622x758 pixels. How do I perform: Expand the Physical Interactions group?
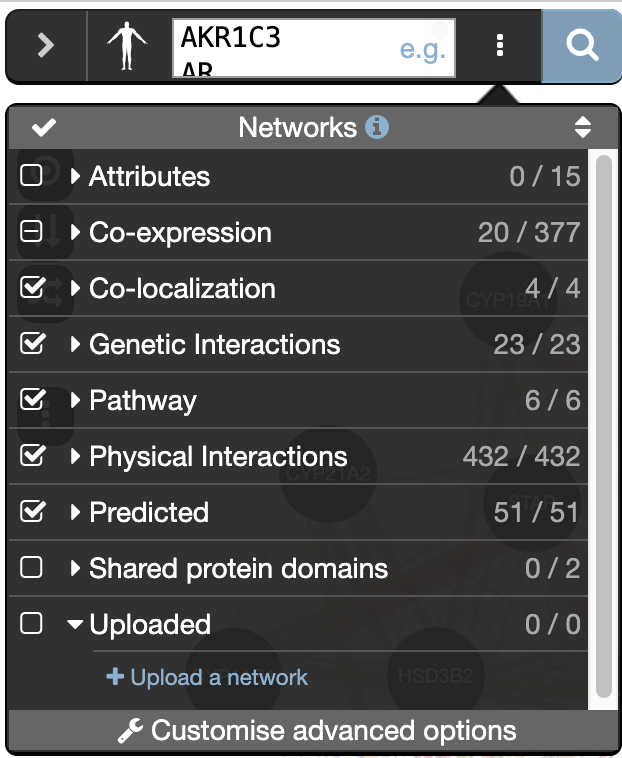pyautogui.click(x=76, y=457)
